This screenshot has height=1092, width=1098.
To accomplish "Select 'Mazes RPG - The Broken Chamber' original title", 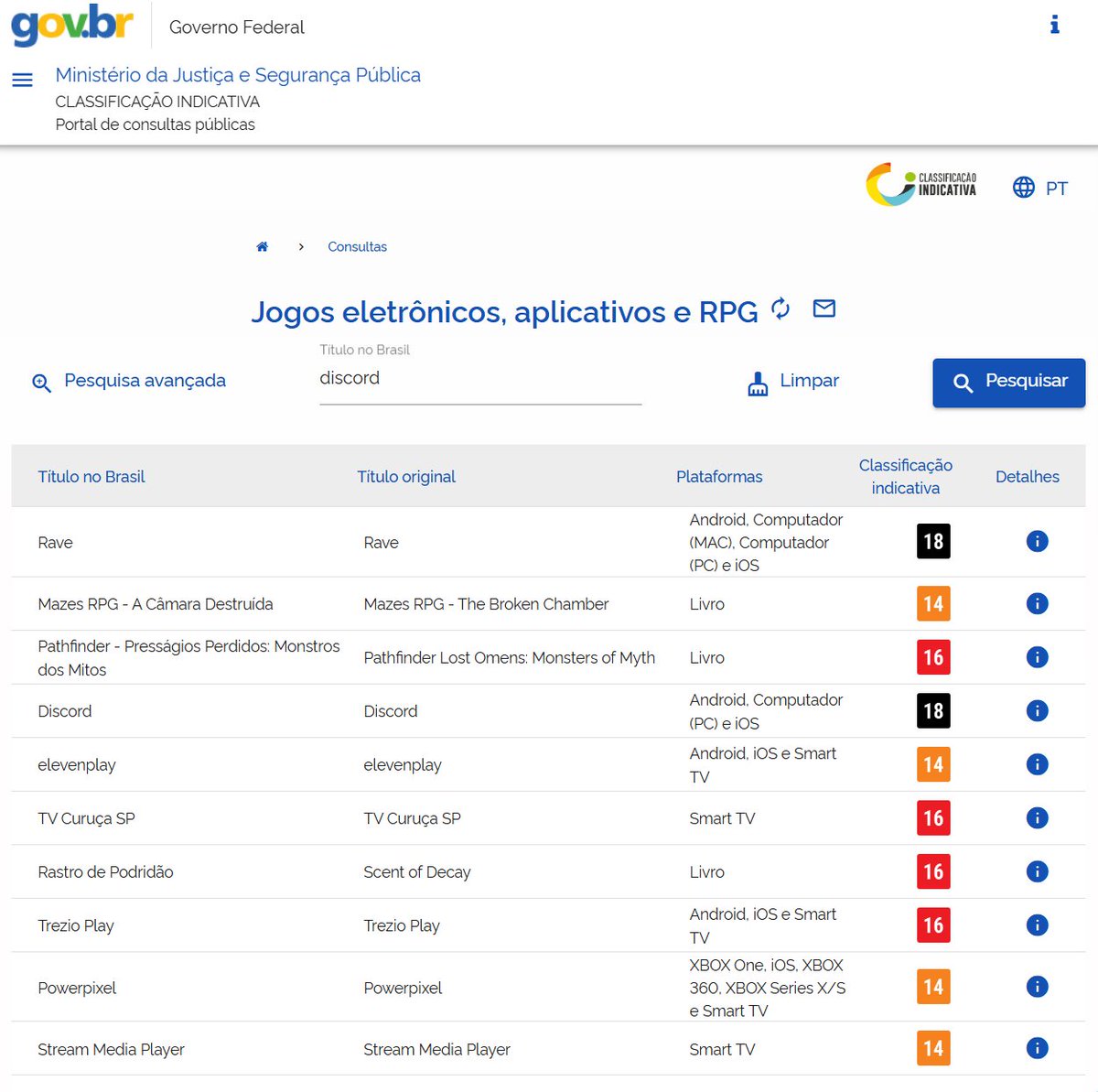I will point(486,604).
